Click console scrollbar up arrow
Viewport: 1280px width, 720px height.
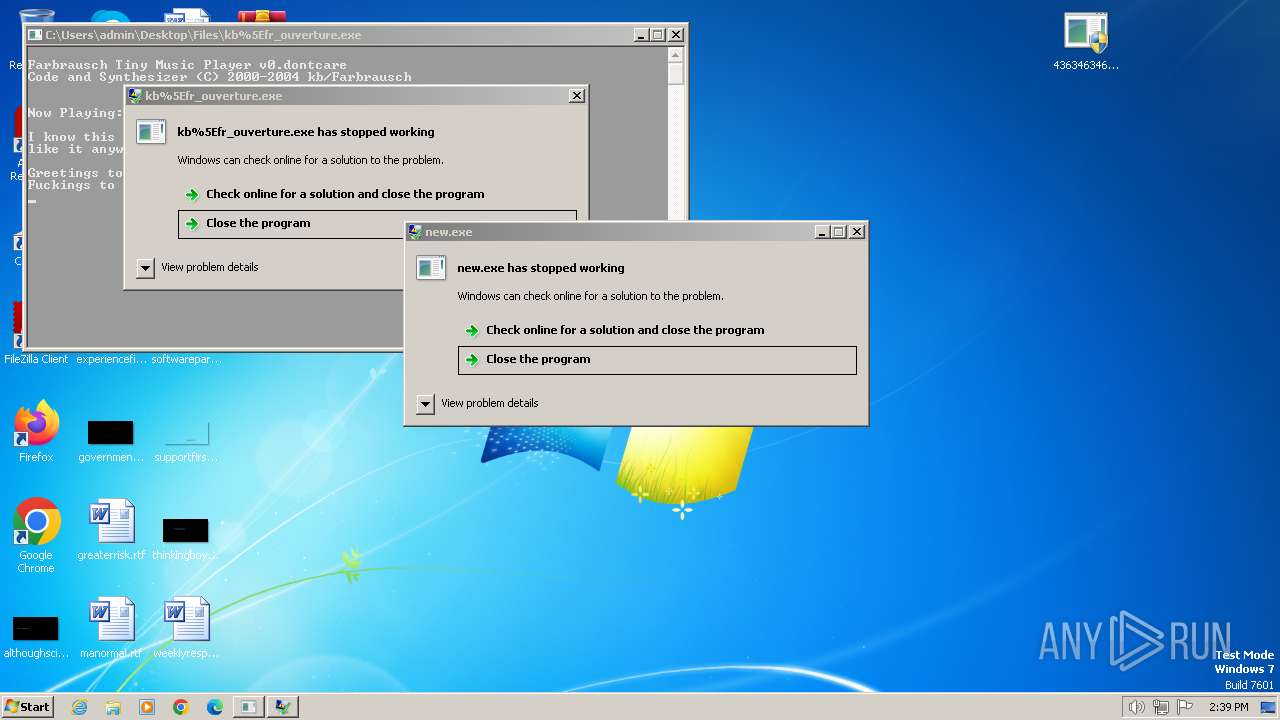click(675, 55)
